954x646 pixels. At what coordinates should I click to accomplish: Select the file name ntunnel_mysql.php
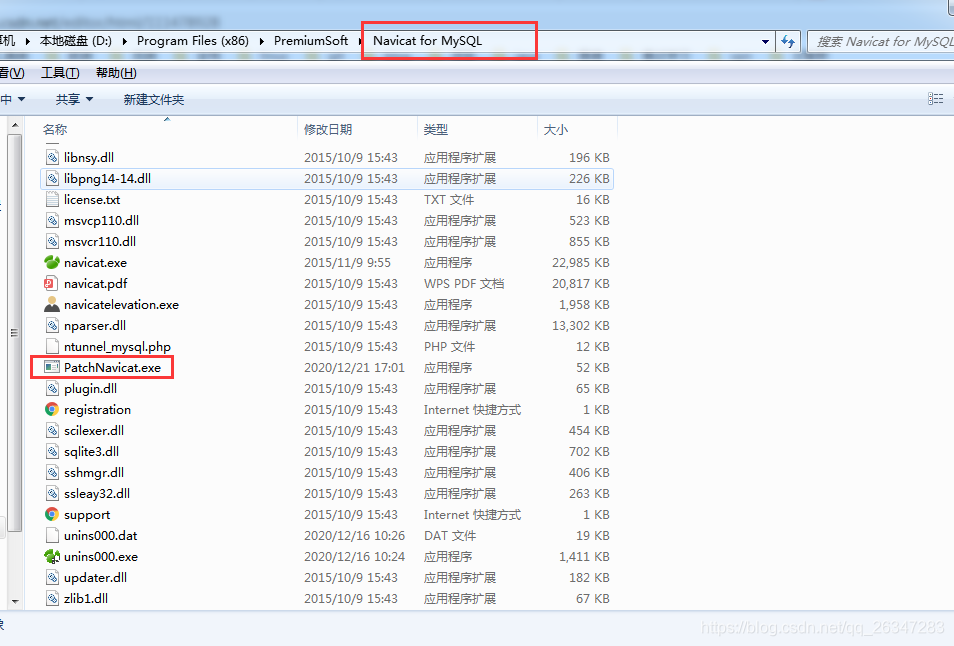(x=117, y=347)
